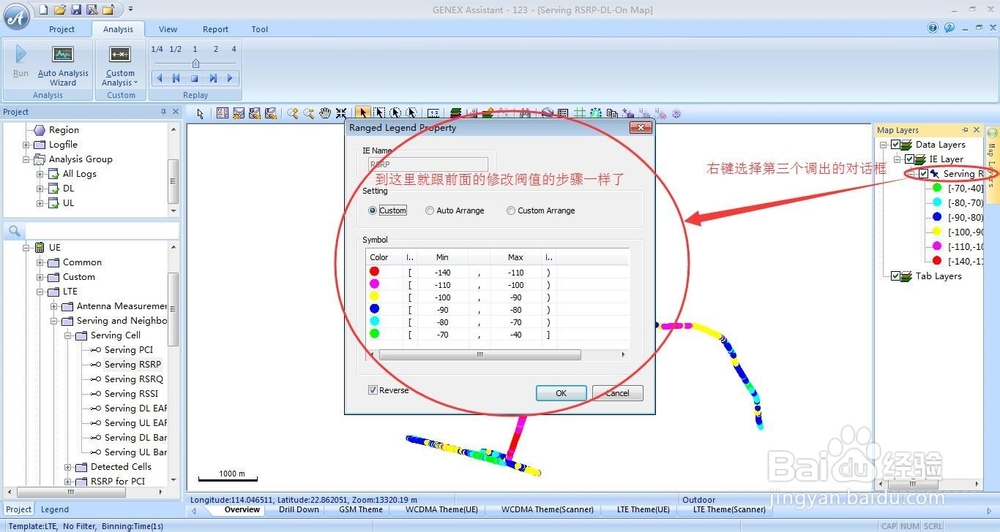Click the Auto Analysis Wizard icon
This screenshot has height=532, width=1000.
tap(62, 54)
